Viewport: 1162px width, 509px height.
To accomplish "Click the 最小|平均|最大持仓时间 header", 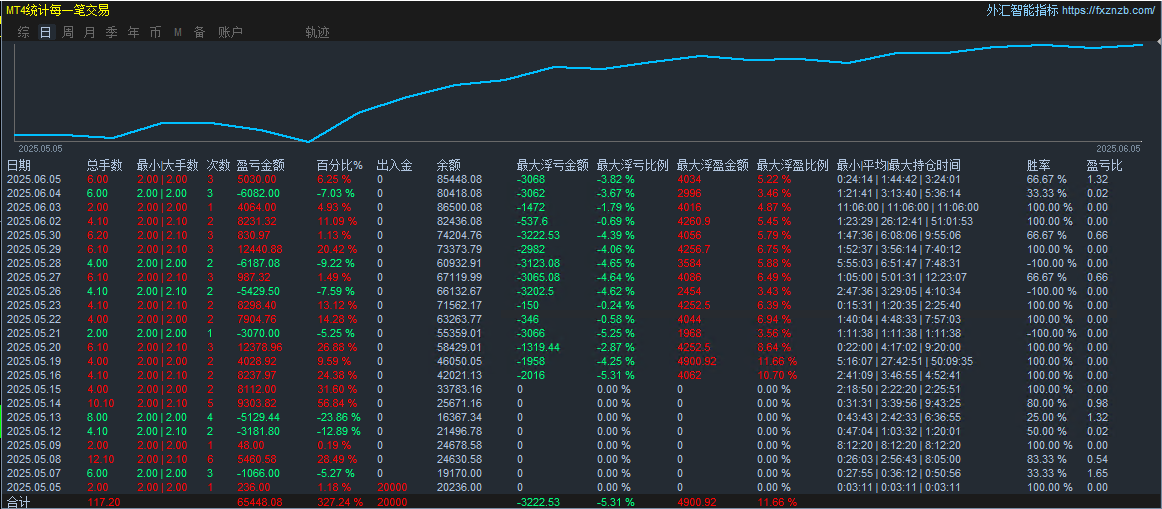I will point(898,165).
